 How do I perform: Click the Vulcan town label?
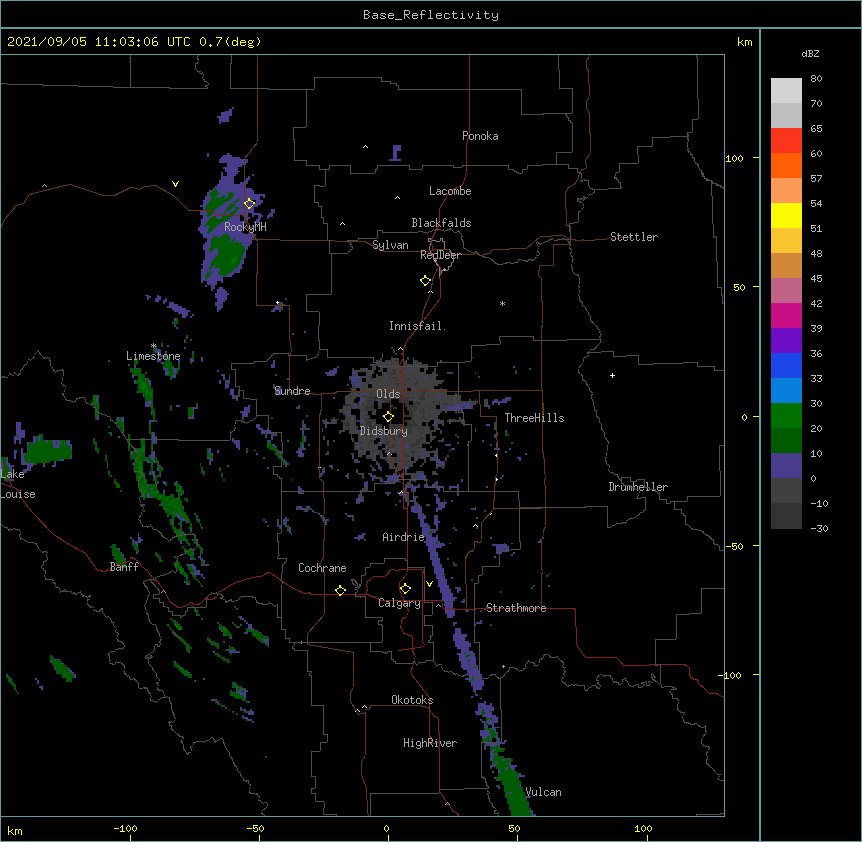(x=543, y=792)
